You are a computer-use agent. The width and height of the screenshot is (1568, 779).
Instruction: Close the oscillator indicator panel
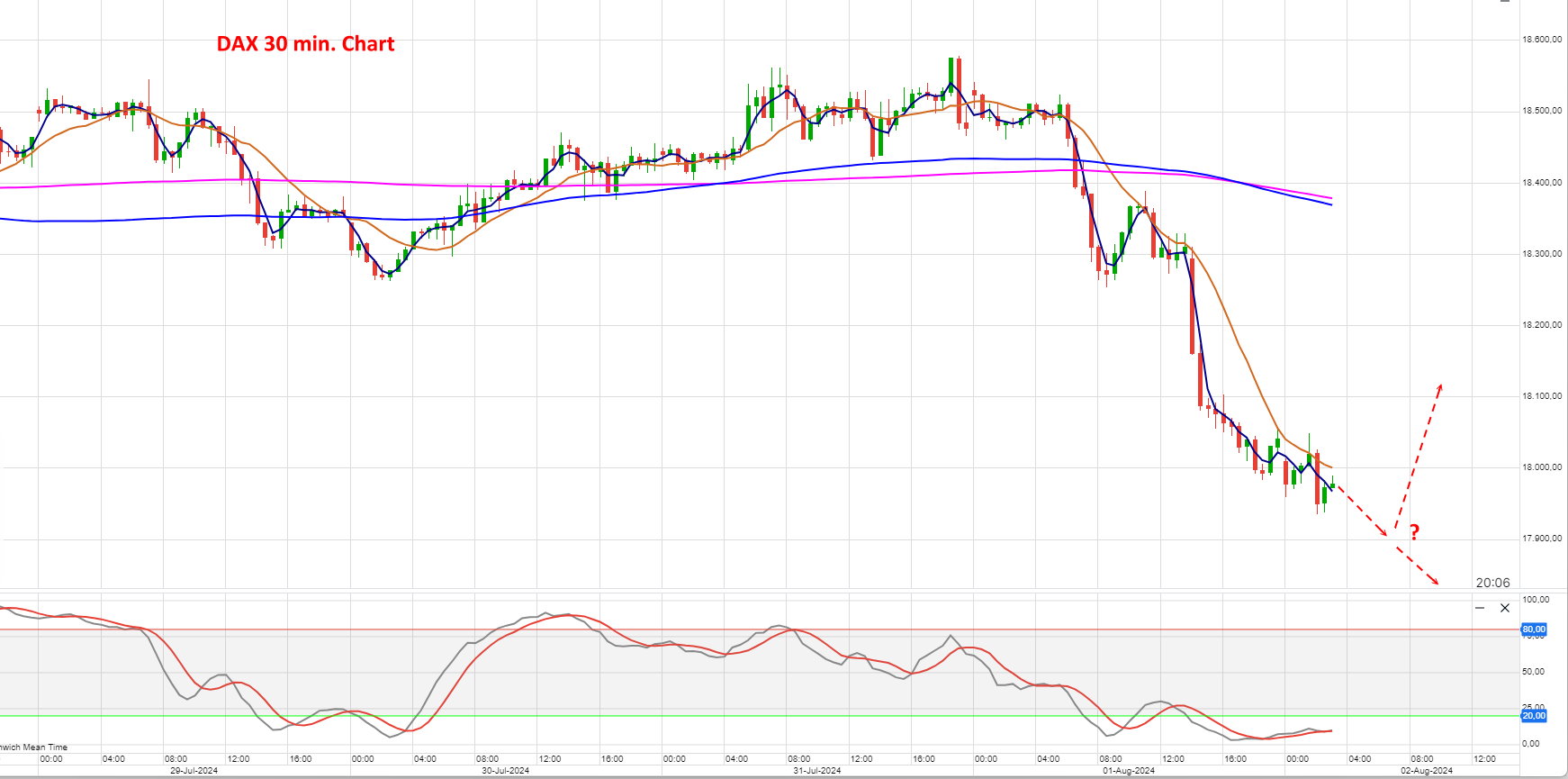1505,608
